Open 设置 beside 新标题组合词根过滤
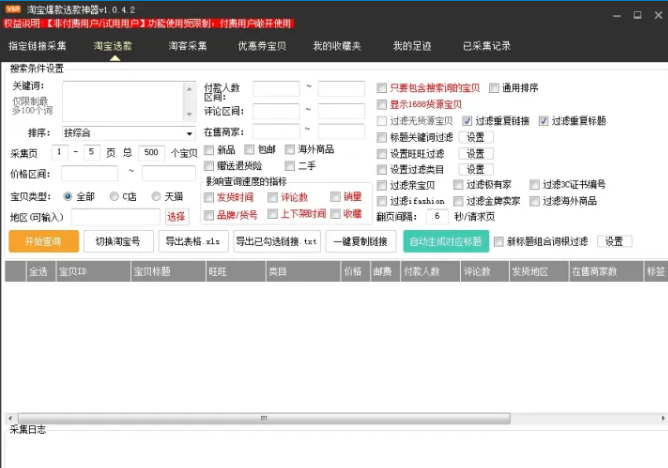This screenshot has height=468, width=668. 615,241
